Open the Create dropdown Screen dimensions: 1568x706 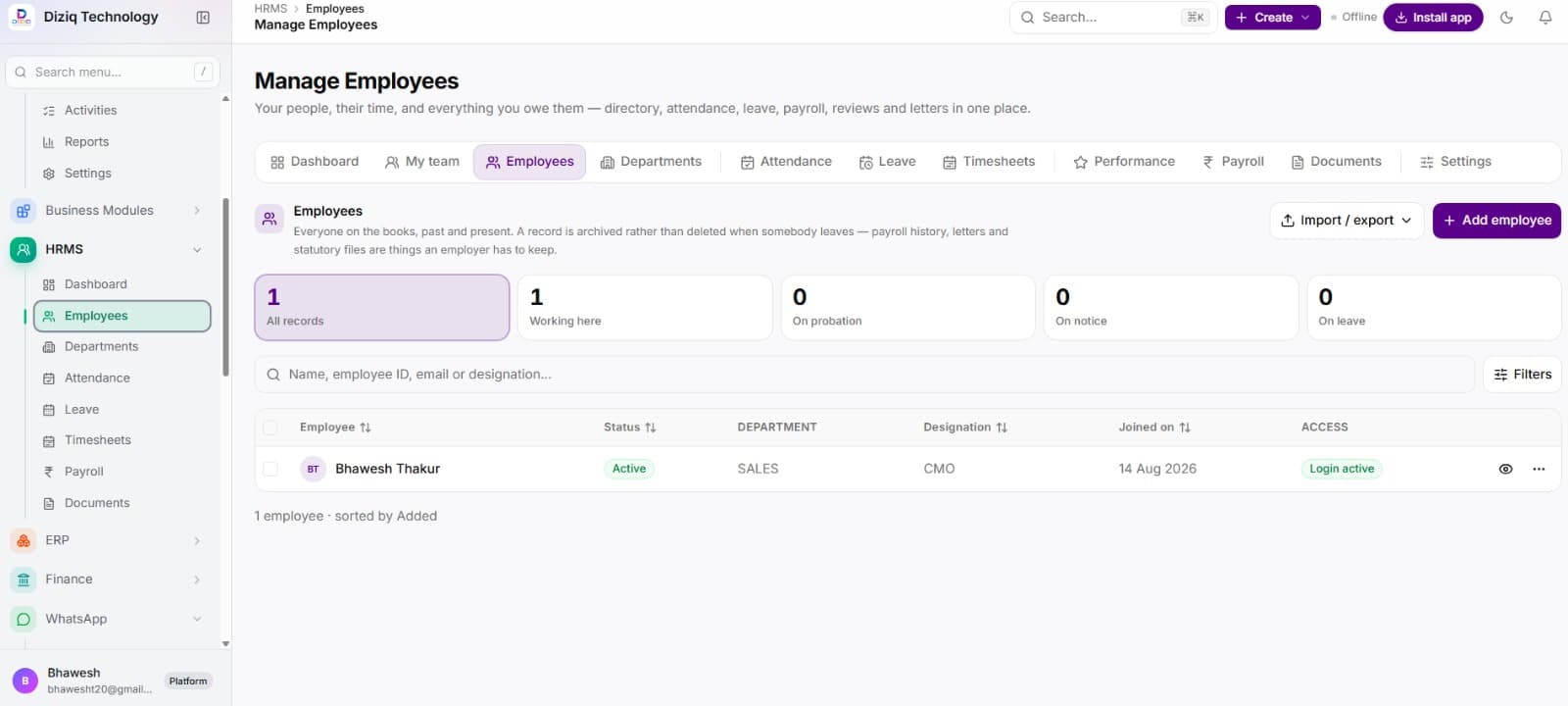1272,18
